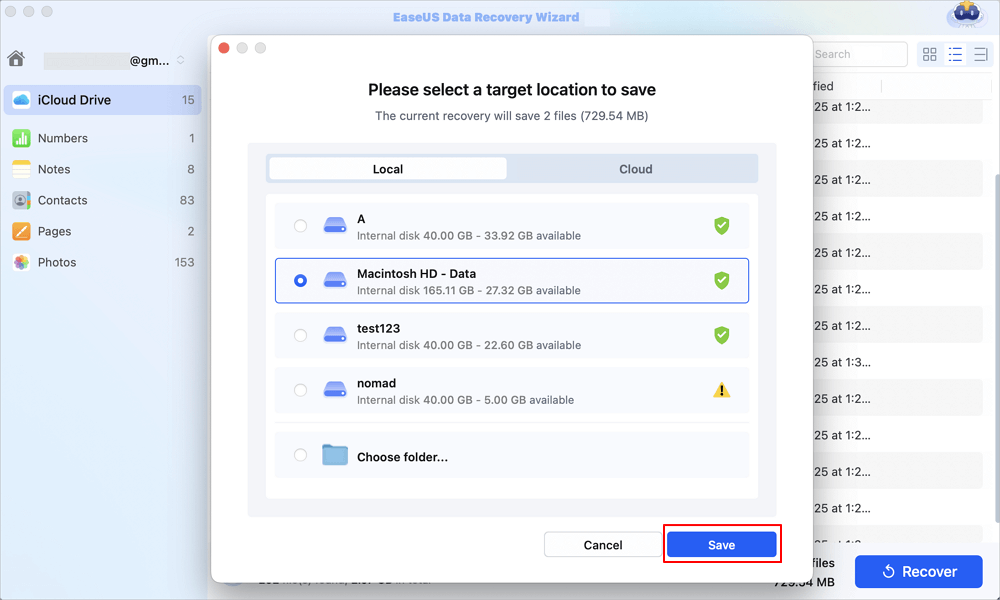Click the nomad drive icon
This screenshot has width=1000, height=600.
point(335,390)
